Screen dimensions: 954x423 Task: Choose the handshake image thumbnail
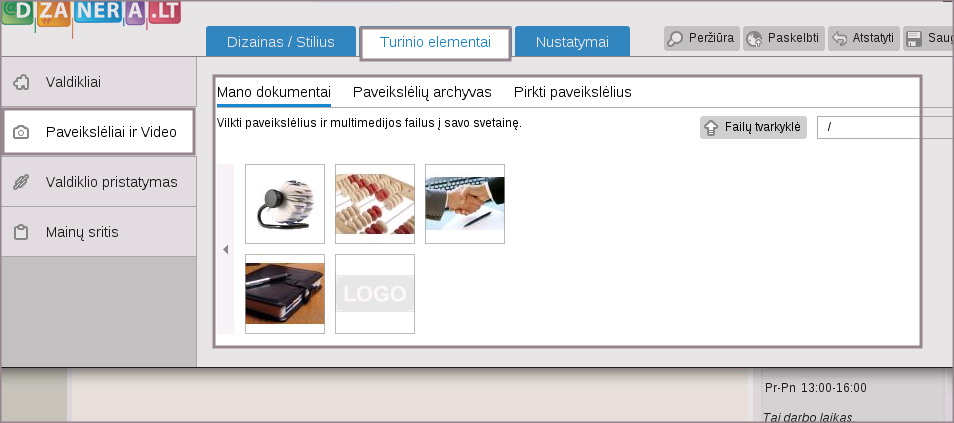pos(465,204)
